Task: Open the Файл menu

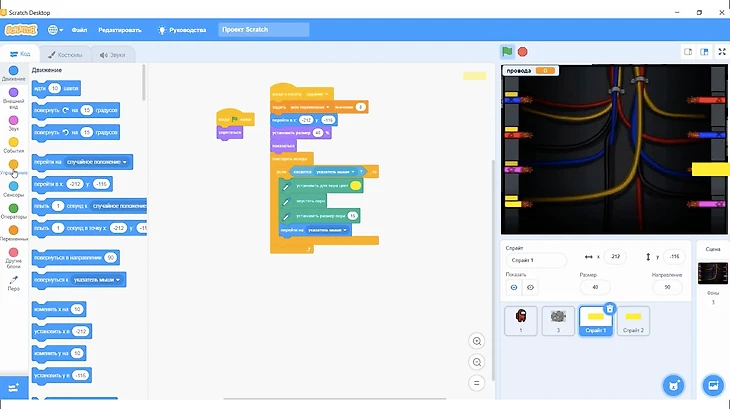Action: coord(79,30)
